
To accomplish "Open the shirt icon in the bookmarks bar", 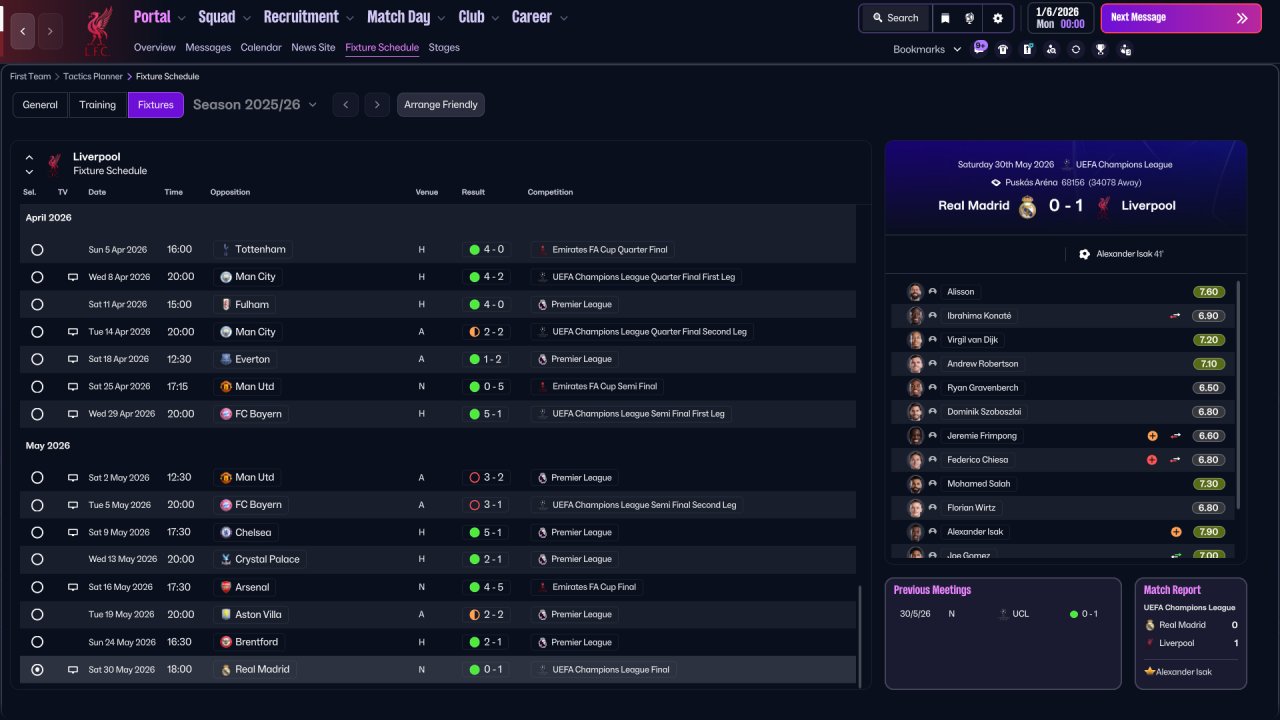I will tap(1003, 49).
